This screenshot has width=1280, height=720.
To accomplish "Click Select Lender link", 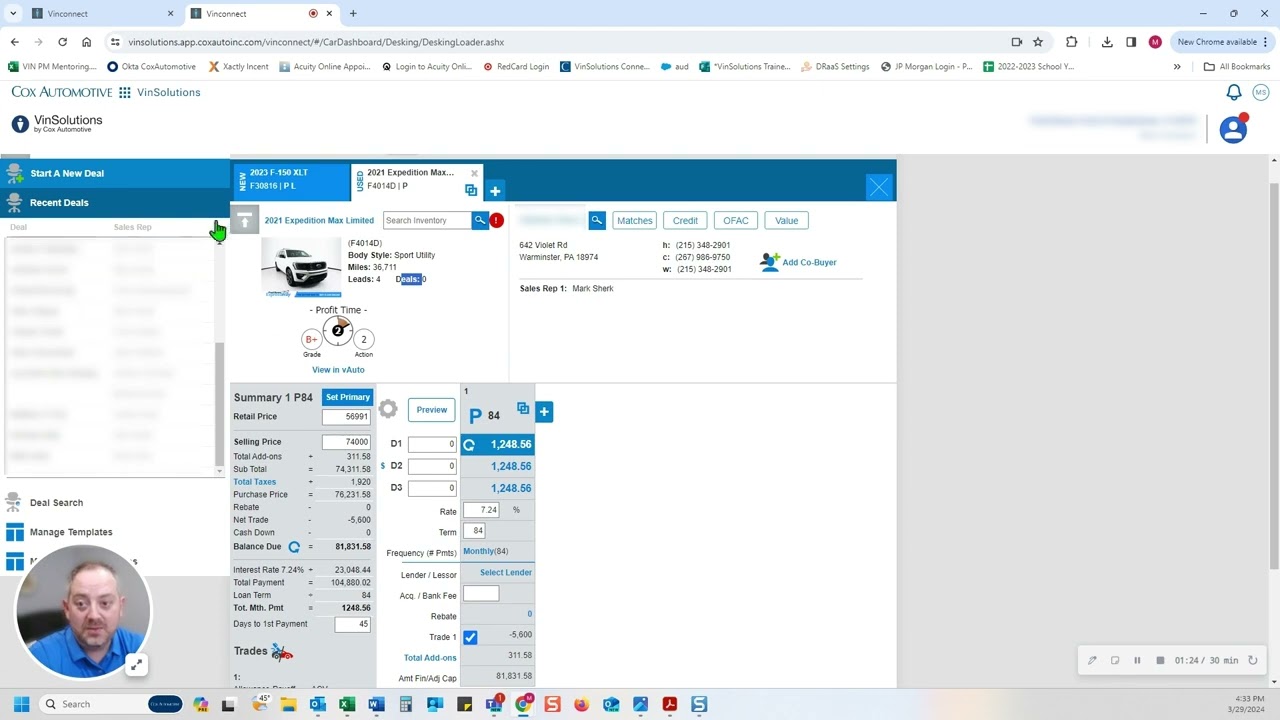I will click(x=506, y=573).
